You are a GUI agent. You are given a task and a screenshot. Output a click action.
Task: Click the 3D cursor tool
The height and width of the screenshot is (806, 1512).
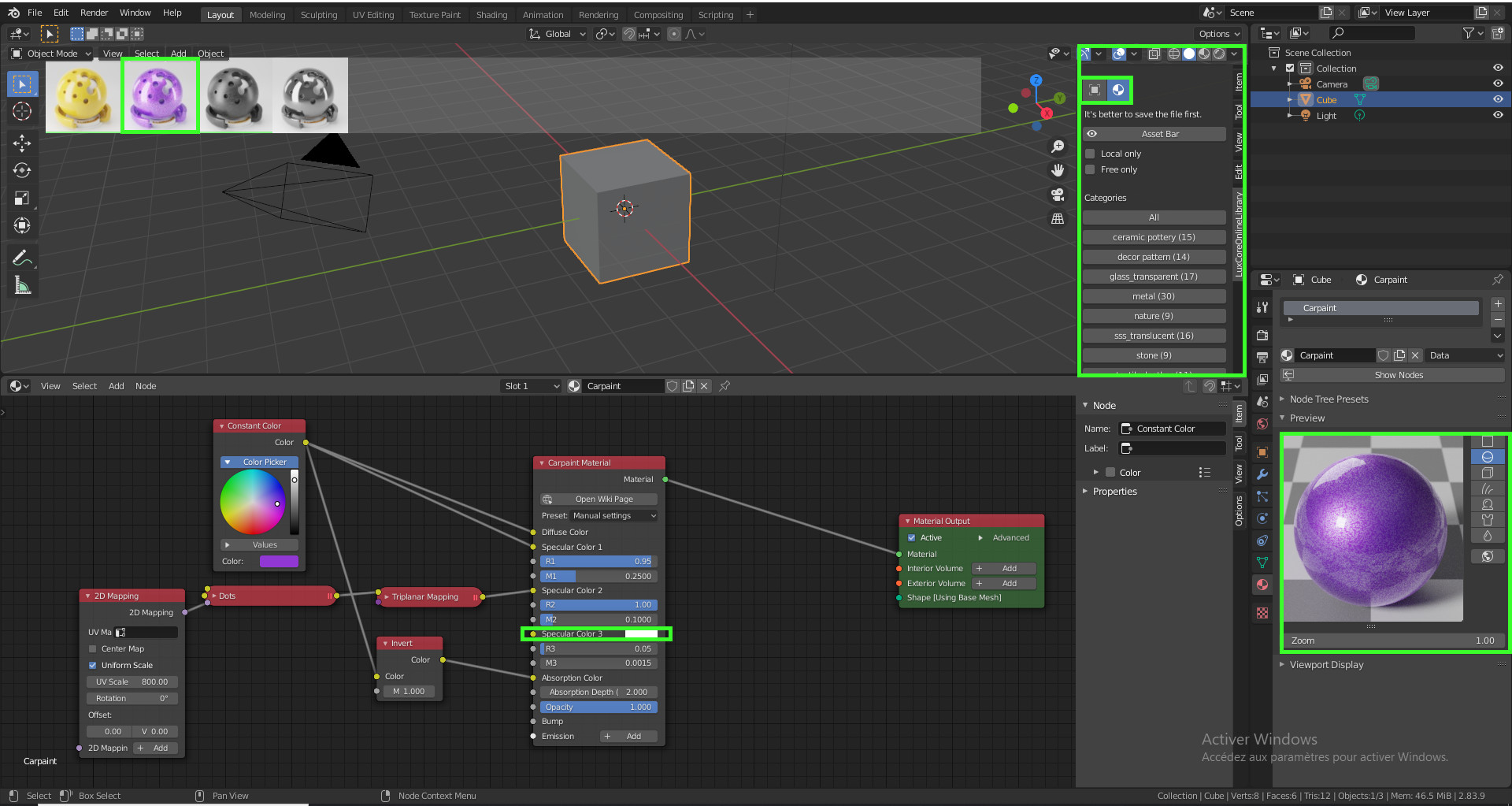[x=22, y=112]
